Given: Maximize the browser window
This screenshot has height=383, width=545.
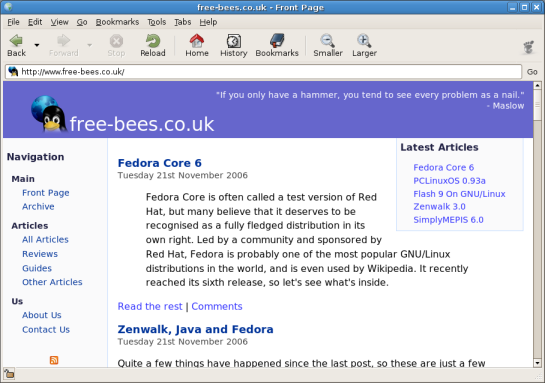Looking at the screenshot, I should (x=524, y=7).
